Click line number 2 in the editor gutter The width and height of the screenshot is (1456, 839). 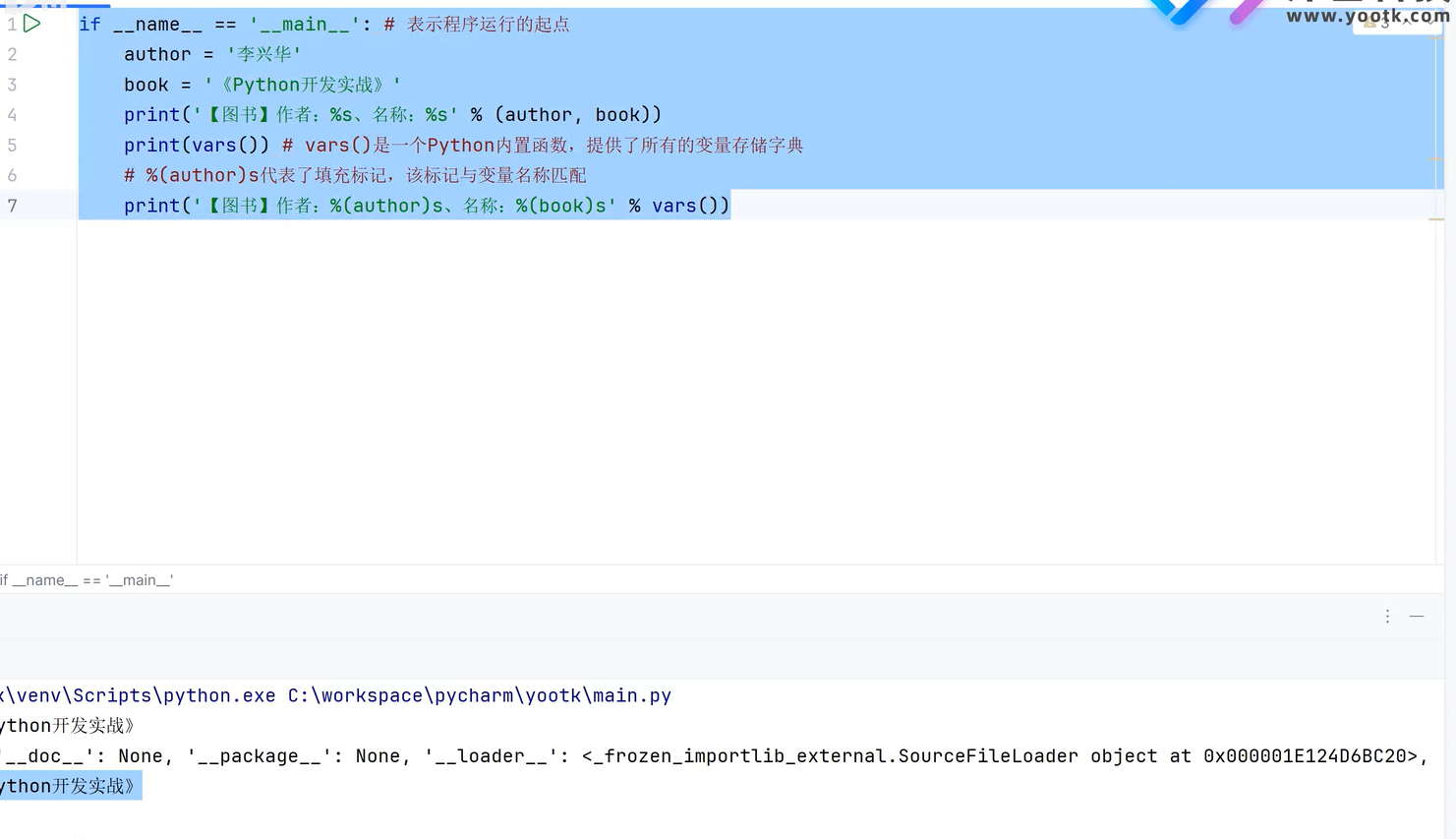click(12, 54)
